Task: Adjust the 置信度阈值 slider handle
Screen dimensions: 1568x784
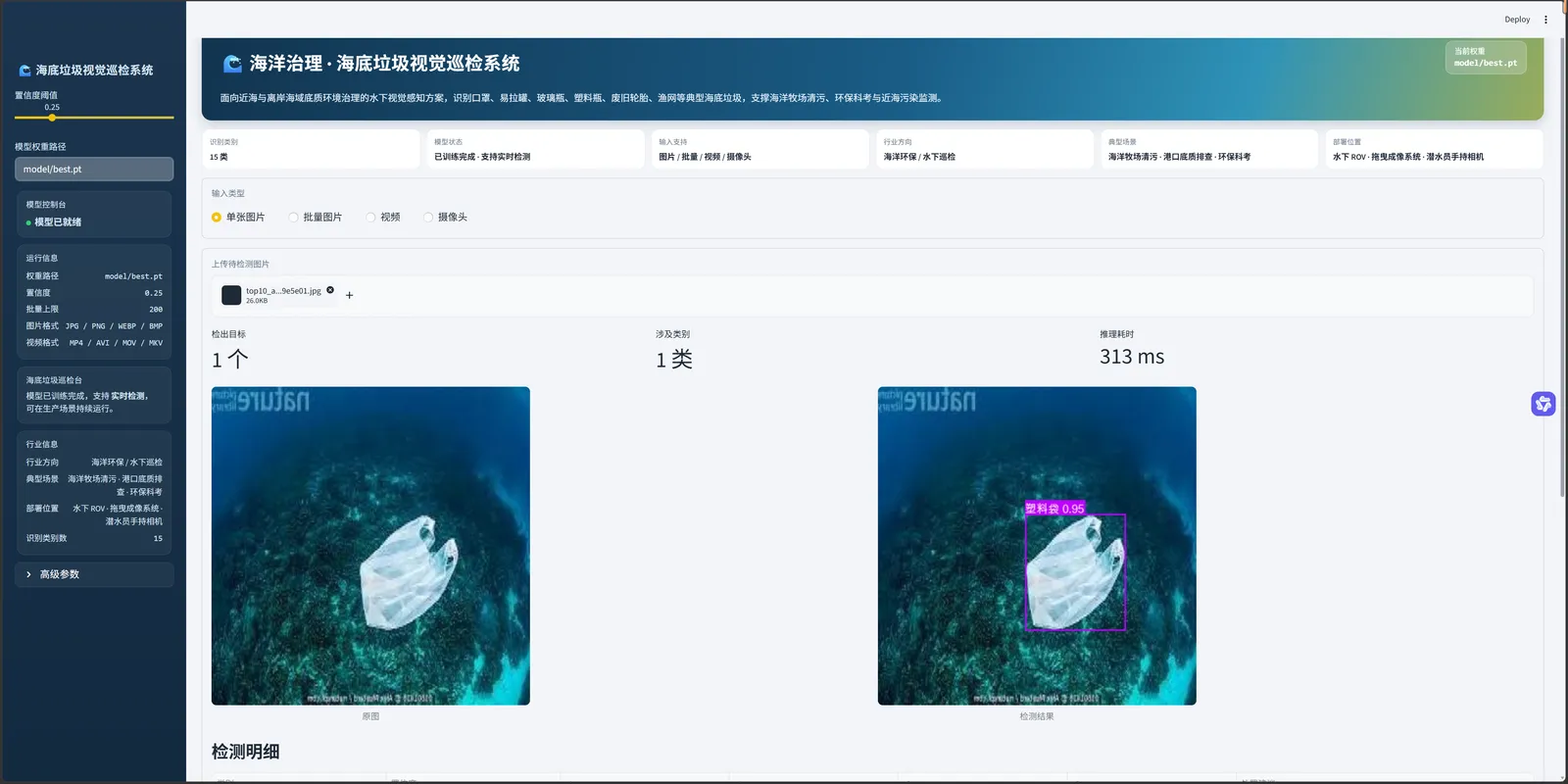Action: pyautogui.click(x=52, y=118)
